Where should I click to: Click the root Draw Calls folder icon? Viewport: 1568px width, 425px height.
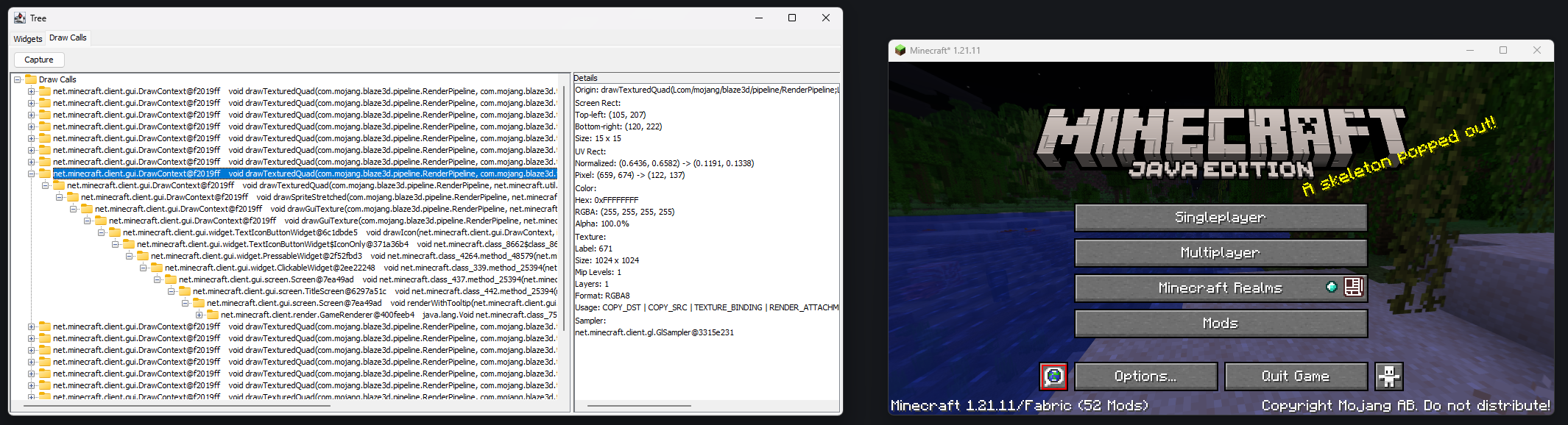31,79
